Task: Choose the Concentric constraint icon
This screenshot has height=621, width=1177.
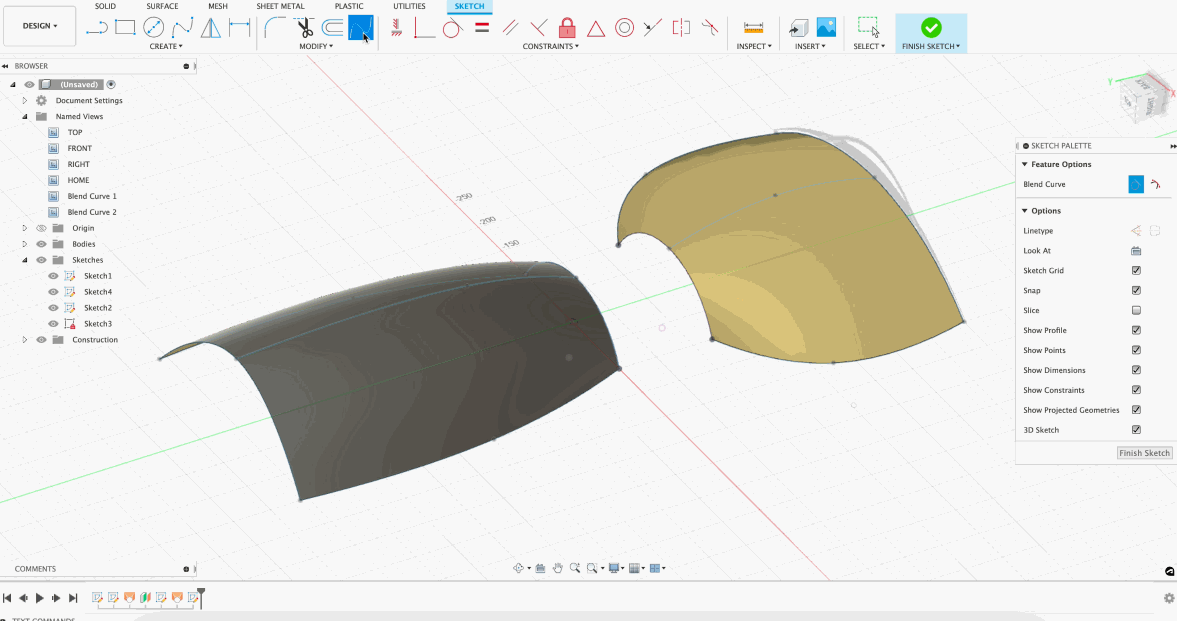Action: (x=624, y=27)
